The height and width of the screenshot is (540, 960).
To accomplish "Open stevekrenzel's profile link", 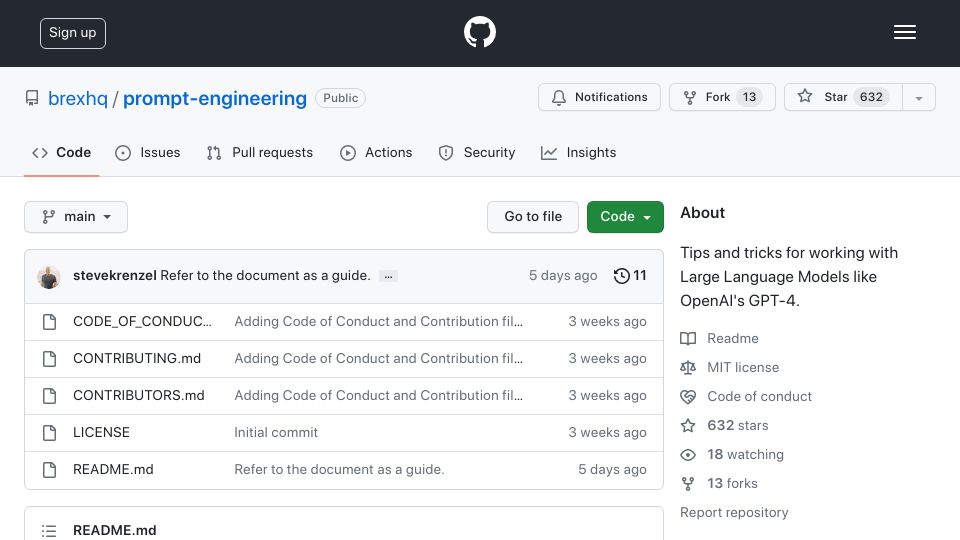I will [x=114, y=276].
